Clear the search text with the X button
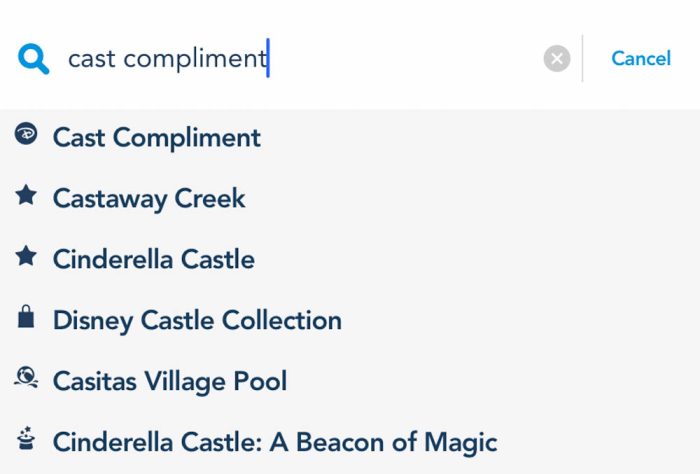 (x=557, y=58)
